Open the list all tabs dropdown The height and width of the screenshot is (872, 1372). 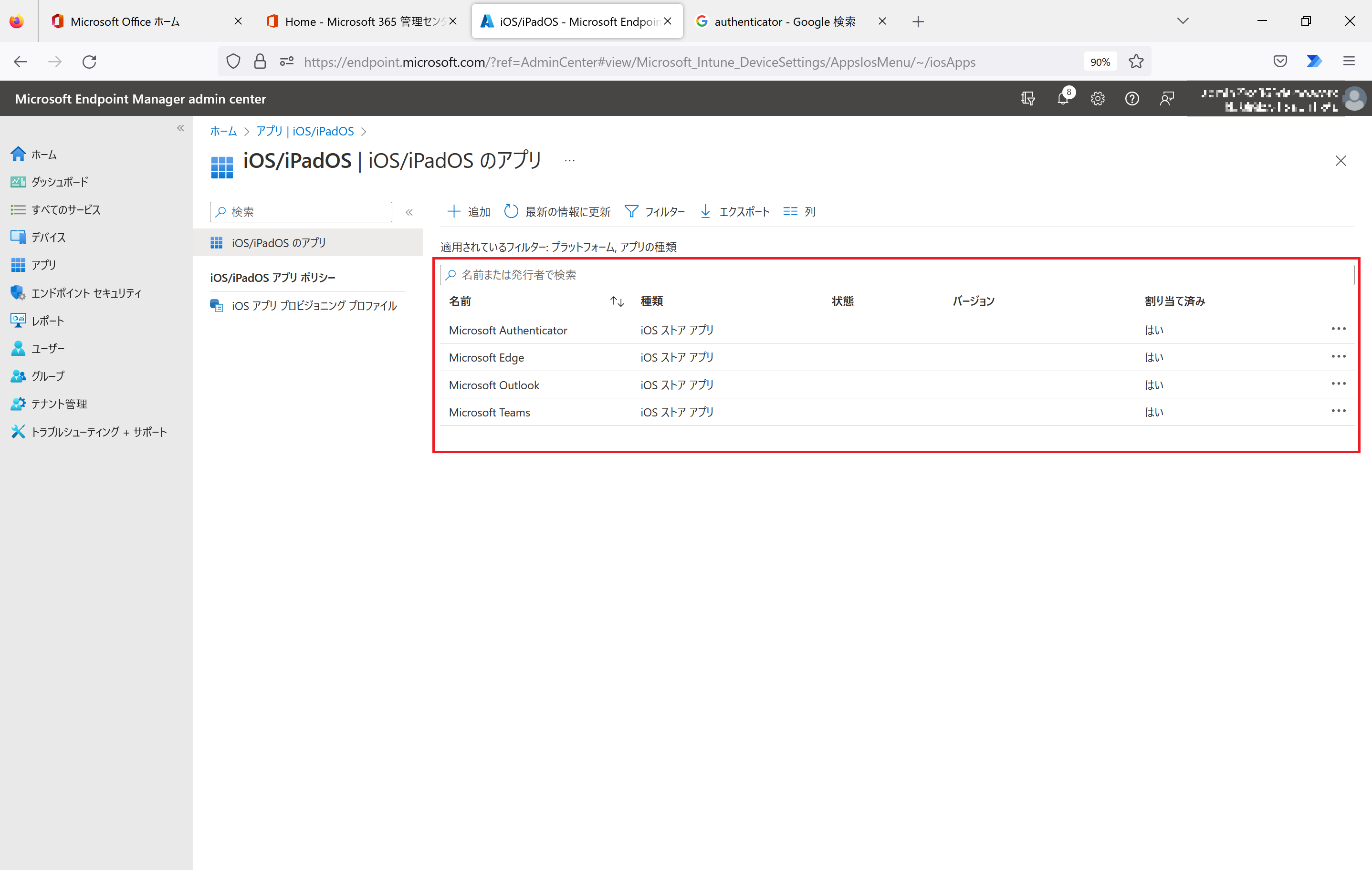click(x=1183, y=21)
